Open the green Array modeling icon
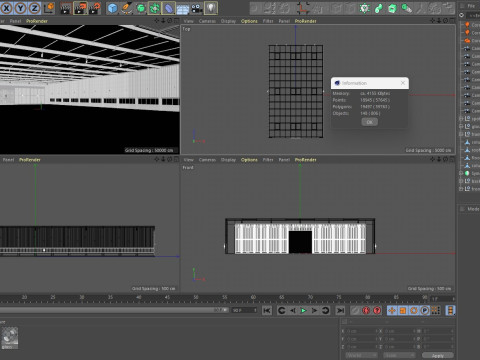 154,8
